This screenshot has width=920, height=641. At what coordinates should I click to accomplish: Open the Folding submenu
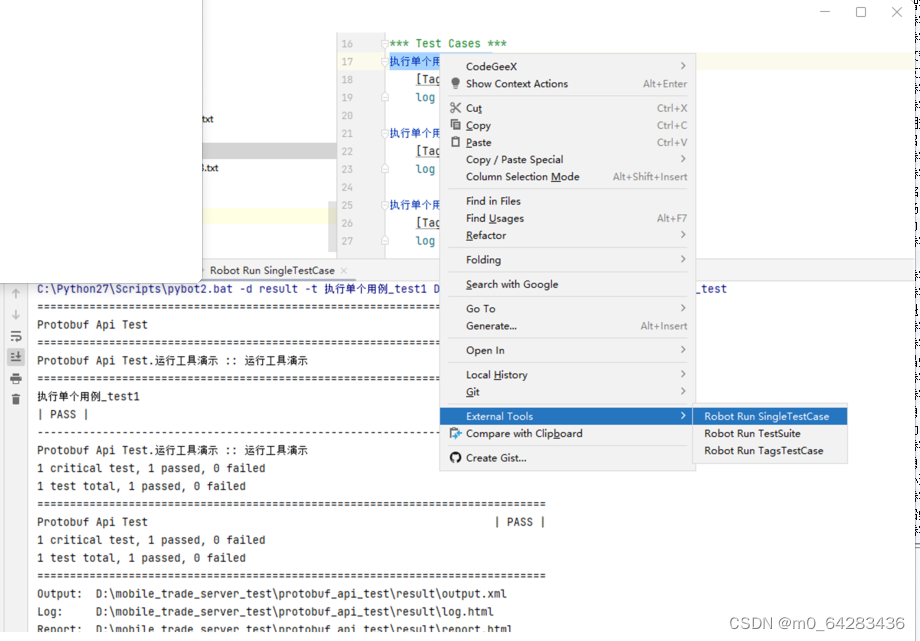click(x=484, y=259)
